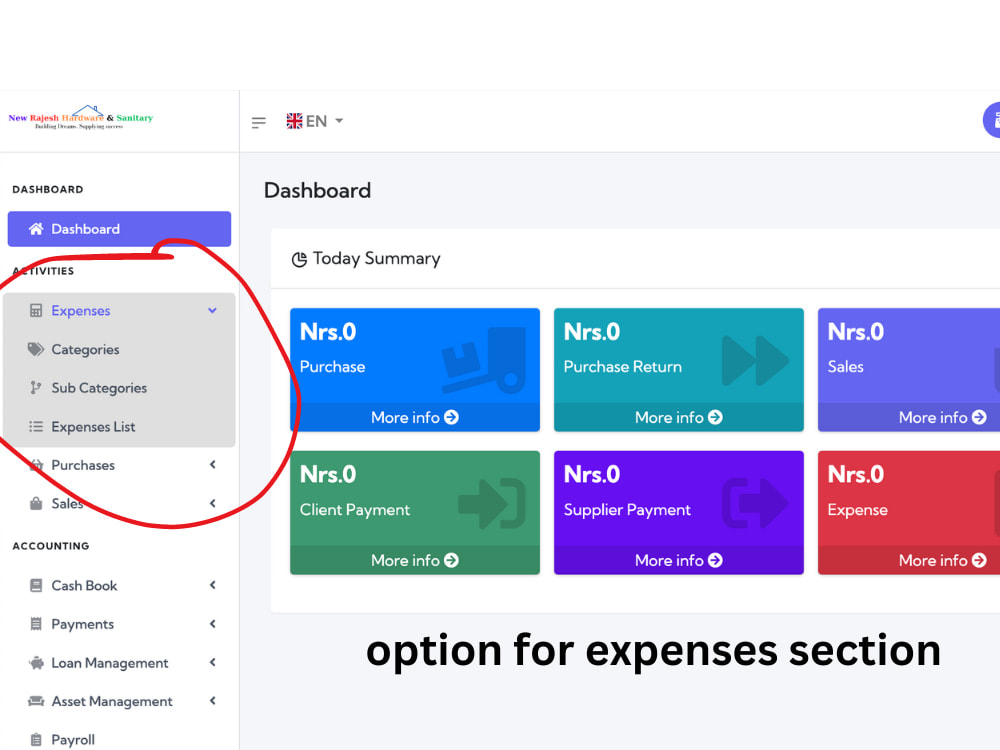The width and height of the screenshot is (1000, 750).
Task: Open the EN language dropdown
Action: point(315,121)
